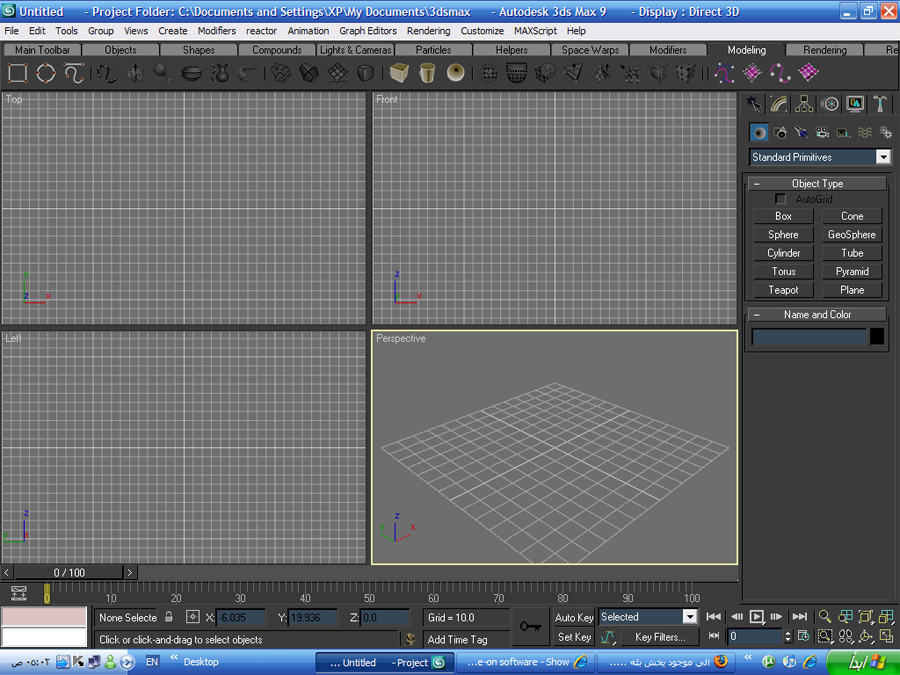Open the Create command panel tab

tap(753, 104)
